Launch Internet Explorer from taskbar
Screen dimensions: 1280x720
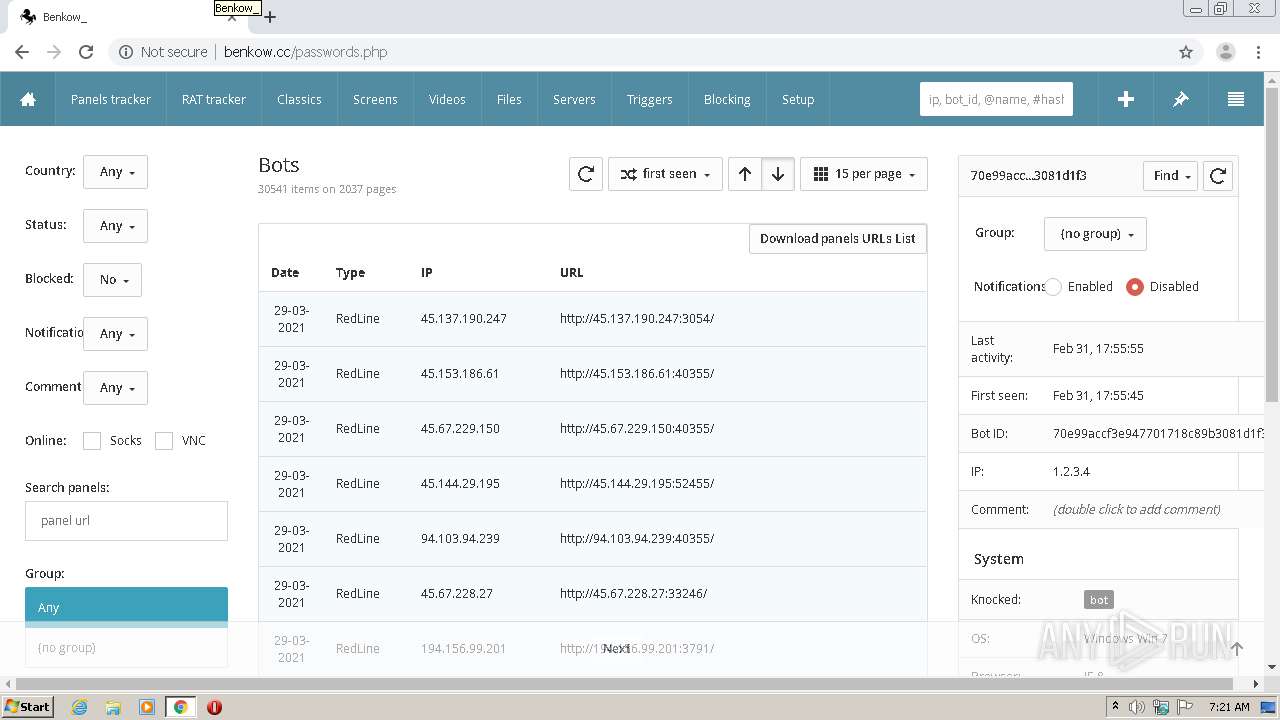coord(79,707)
